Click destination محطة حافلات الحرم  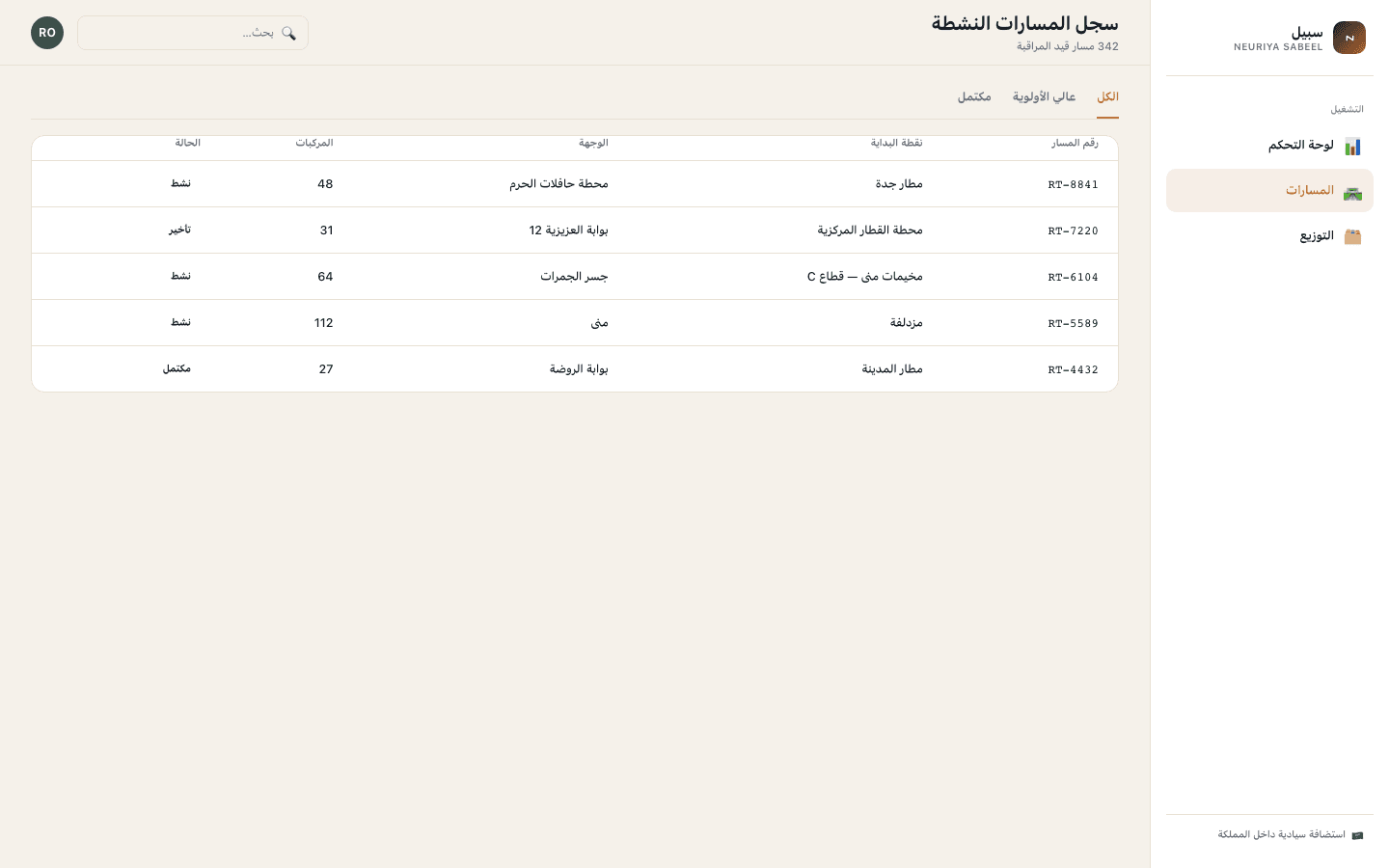click(558, 184)
